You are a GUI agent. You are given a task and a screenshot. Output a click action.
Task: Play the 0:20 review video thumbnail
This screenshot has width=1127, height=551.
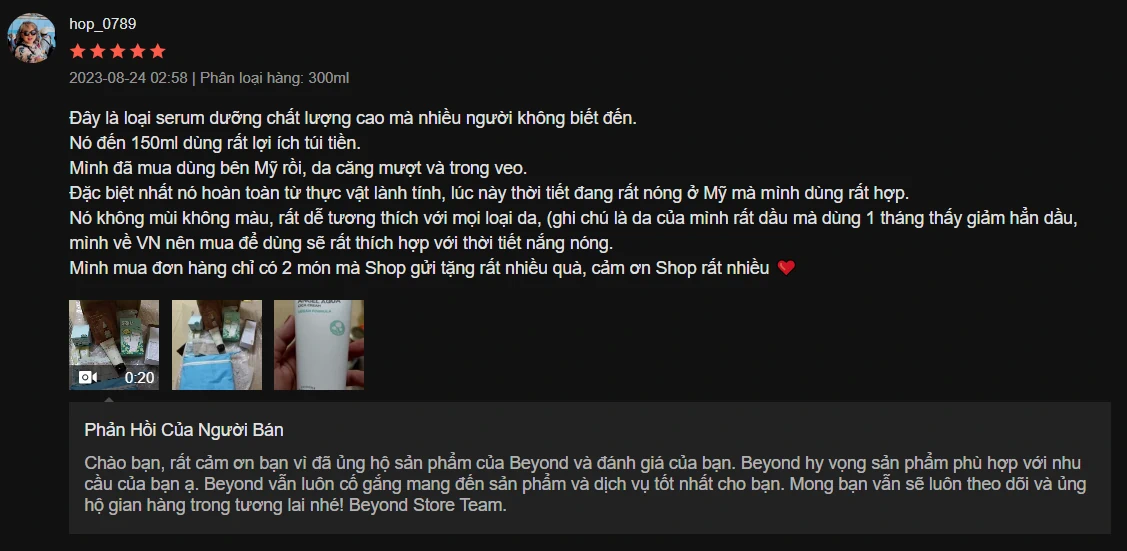[x=114, y=345]
